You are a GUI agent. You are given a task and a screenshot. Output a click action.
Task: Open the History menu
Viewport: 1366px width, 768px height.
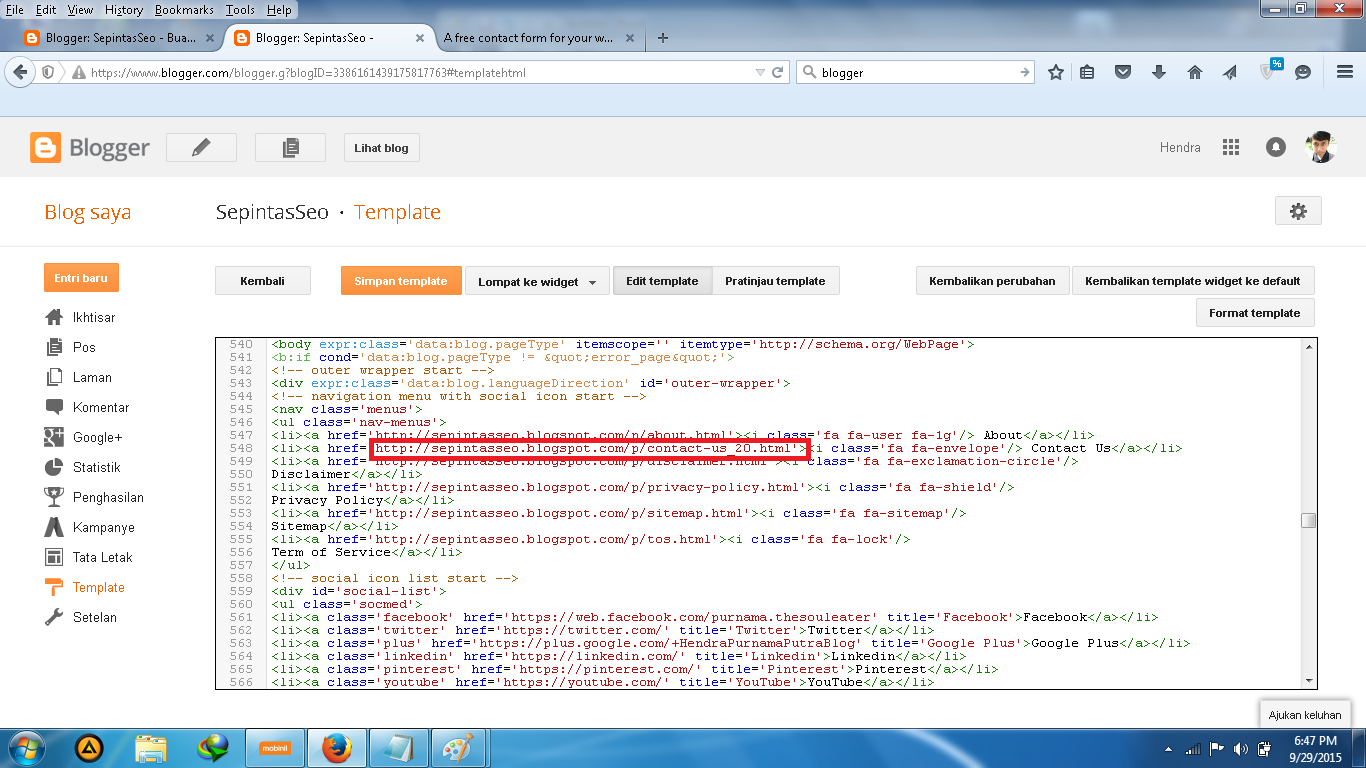(124, 10)
